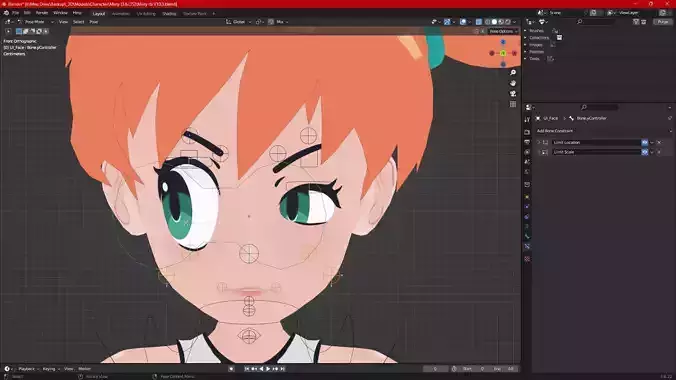Open the World properties tab
676x380 pixels.
(x=527, y=172)
